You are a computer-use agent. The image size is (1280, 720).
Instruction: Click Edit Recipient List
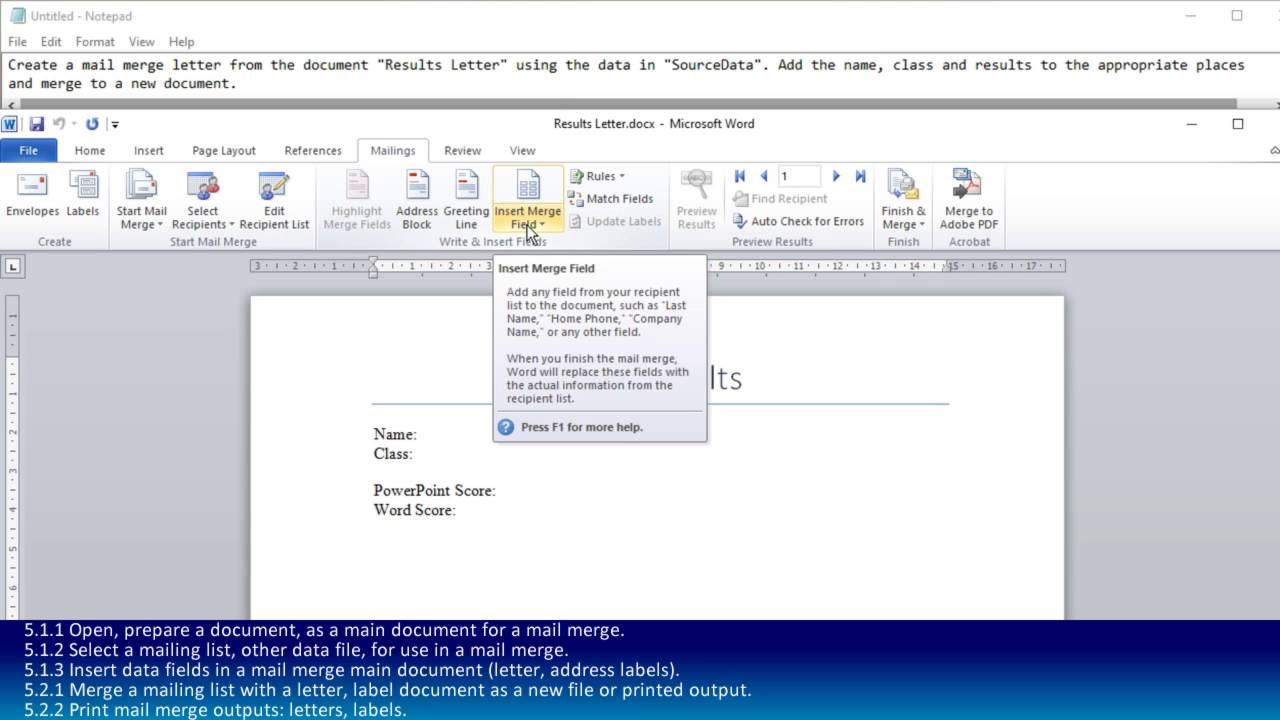(x=274, y=200)
